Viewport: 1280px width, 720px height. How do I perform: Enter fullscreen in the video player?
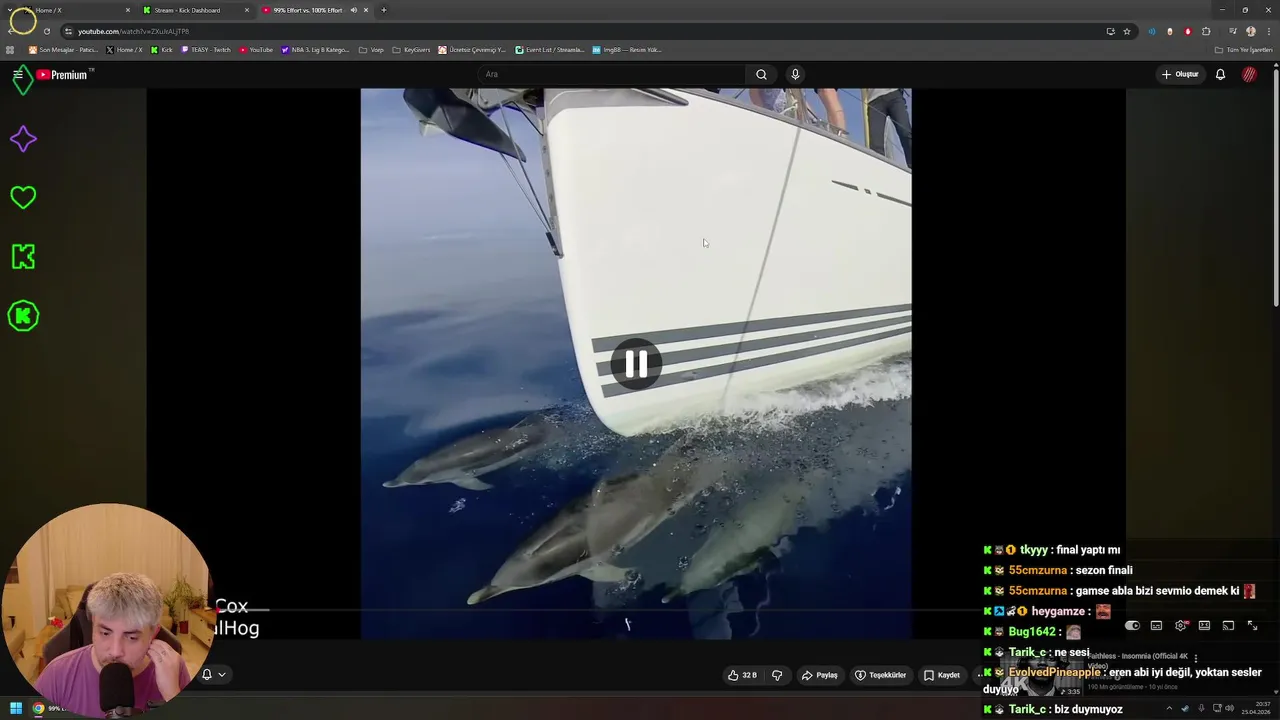pos(1252,626)
